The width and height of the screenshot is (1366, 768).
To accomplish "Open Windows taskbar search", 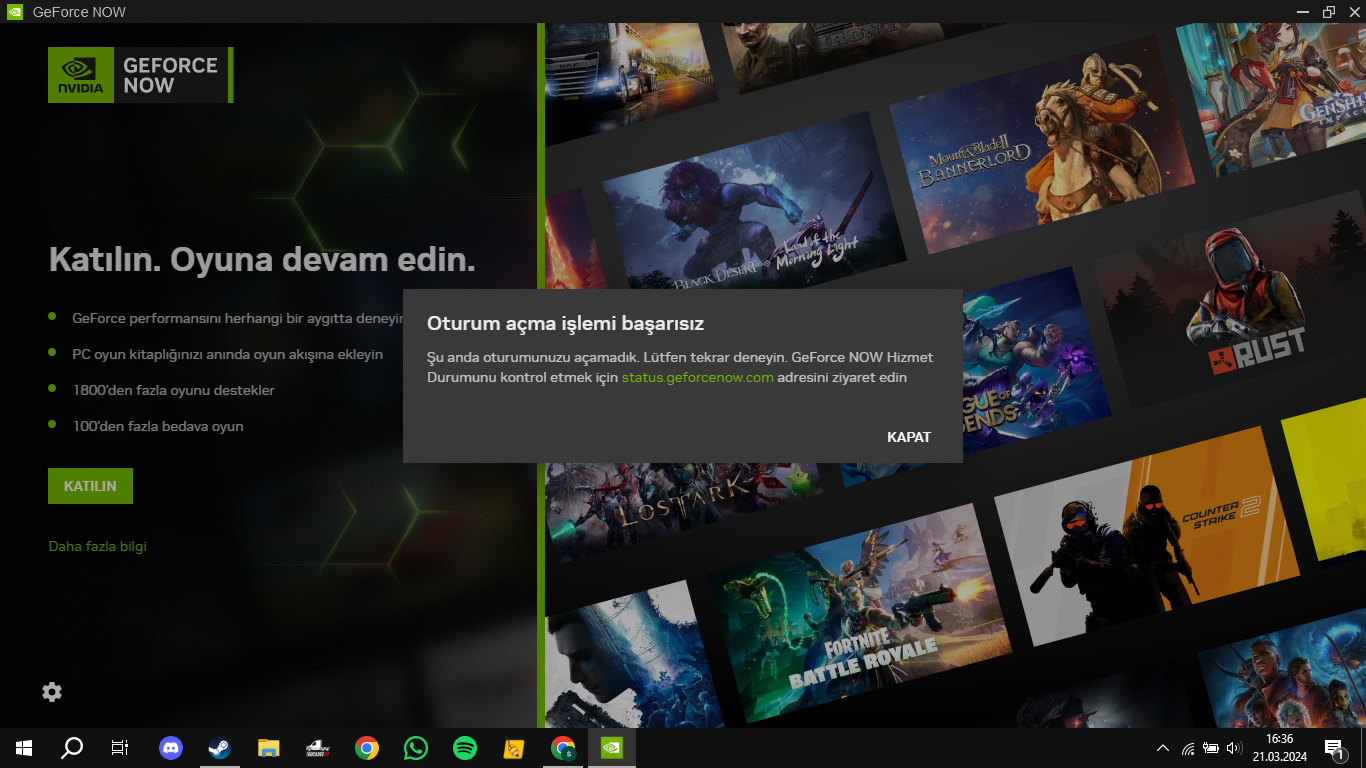I will coord(72,748).
